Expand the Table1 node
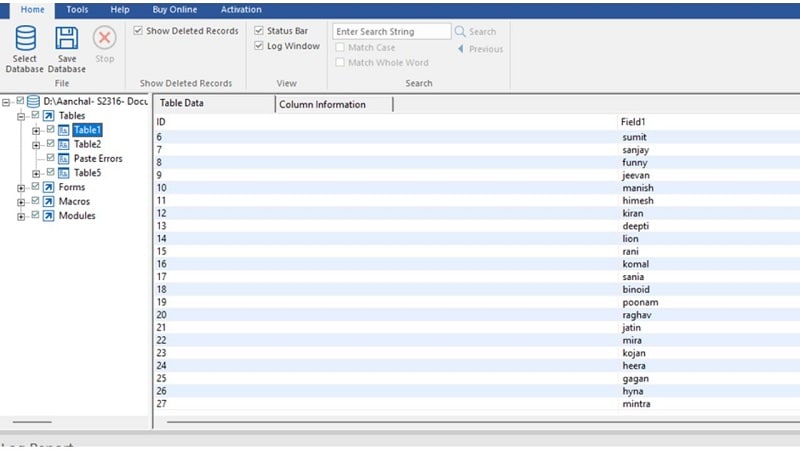The width and height of the screenshot is (800, 450). tap(36, 131)
